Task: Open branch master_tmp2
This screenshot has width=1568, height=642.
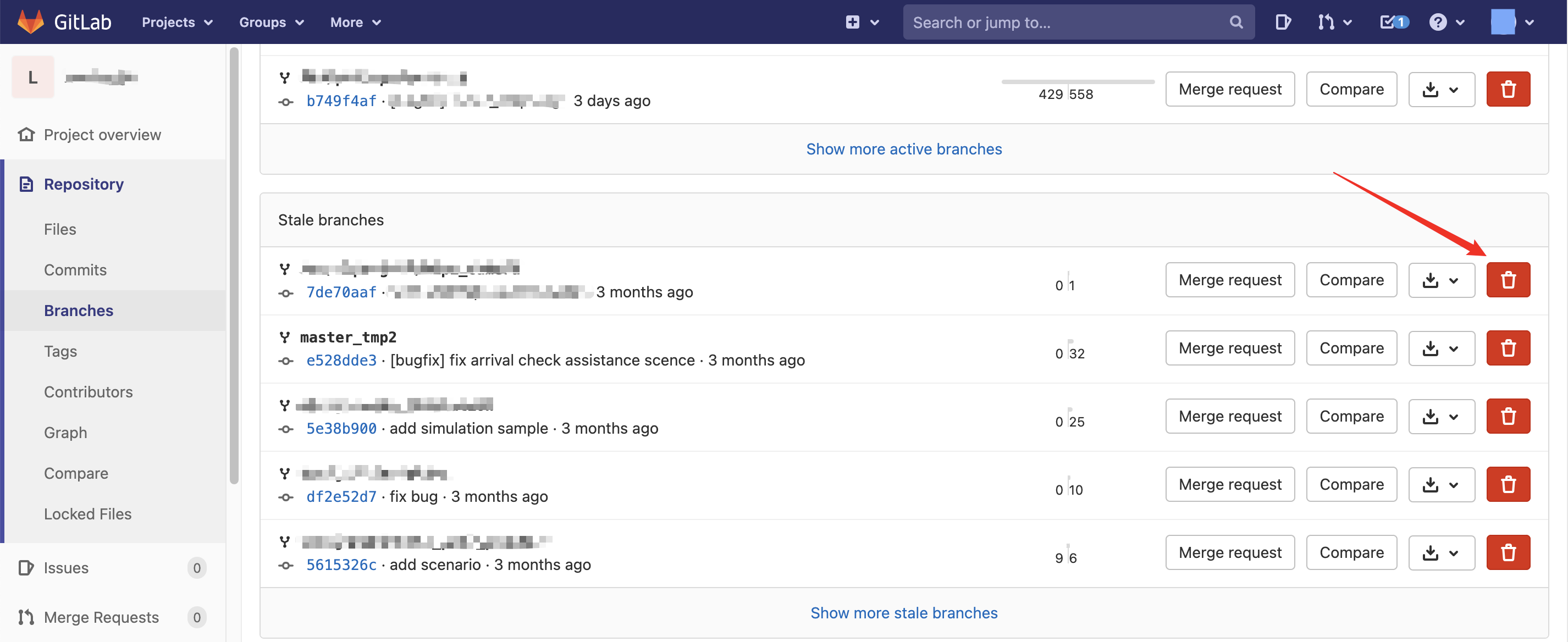Action: tap(348, 337)
